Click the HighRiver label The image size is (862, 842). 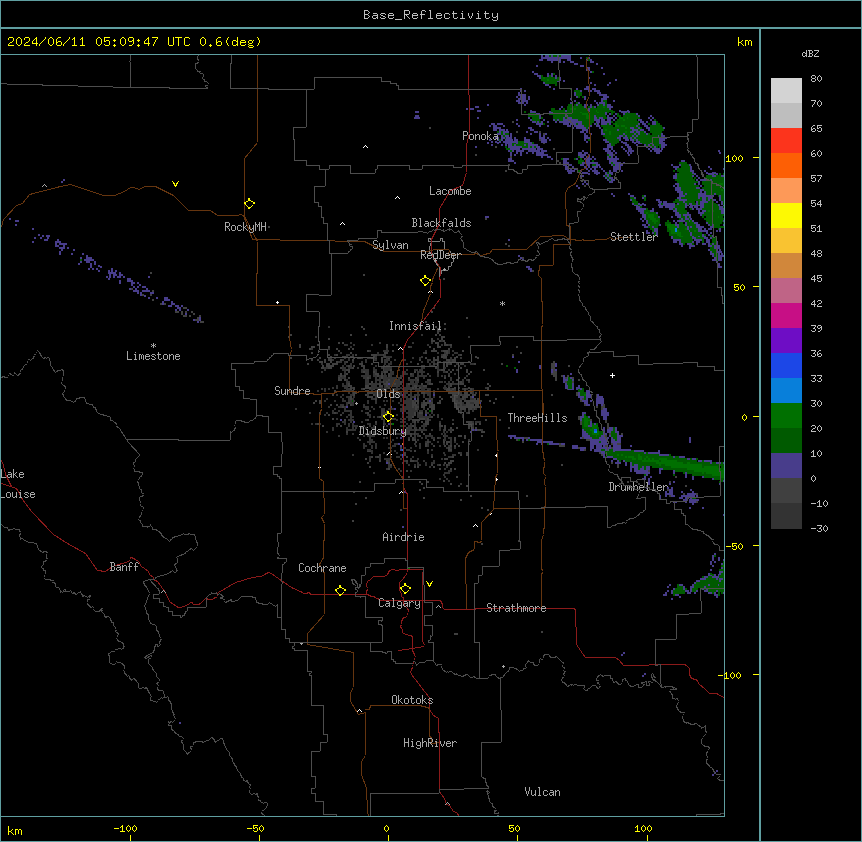pyautogui.click(x=430, y=743)
